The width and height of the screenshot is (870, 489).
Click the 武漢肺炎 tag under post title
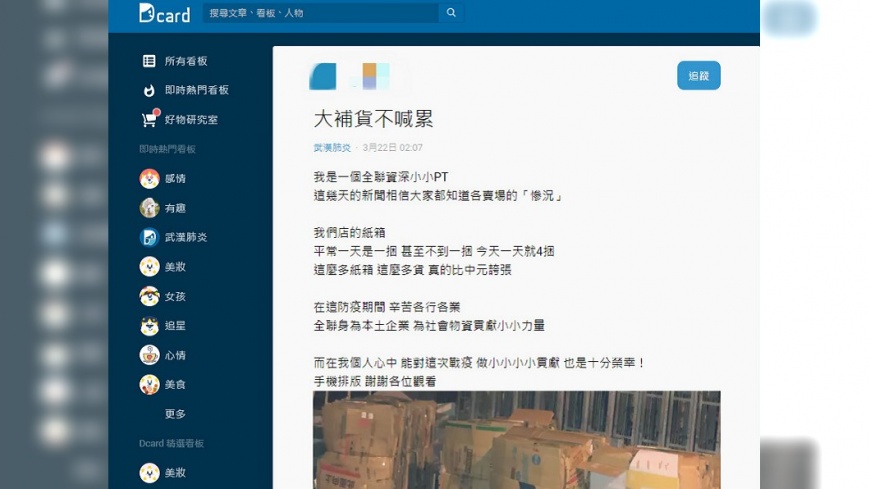point(332,148)
